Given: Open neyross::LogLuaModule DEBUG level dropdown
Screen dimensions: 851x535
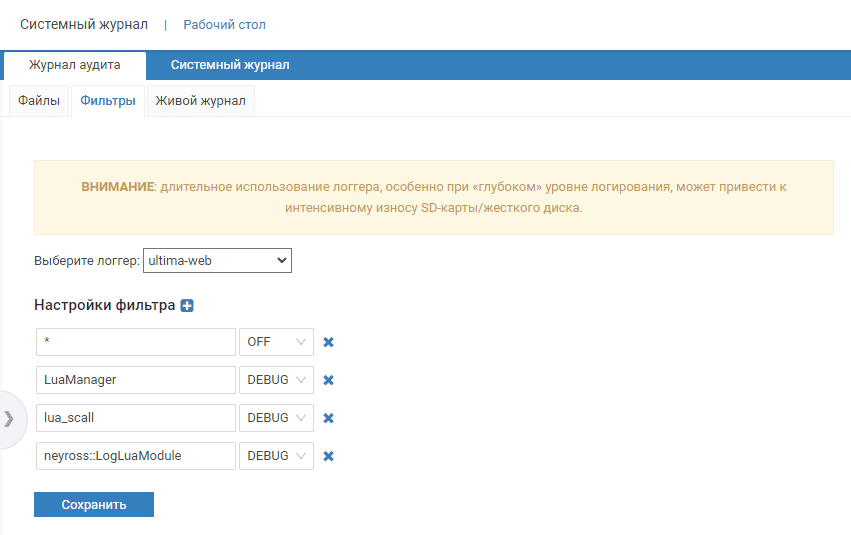Looking at the screenshot, I should pos(276,456).
